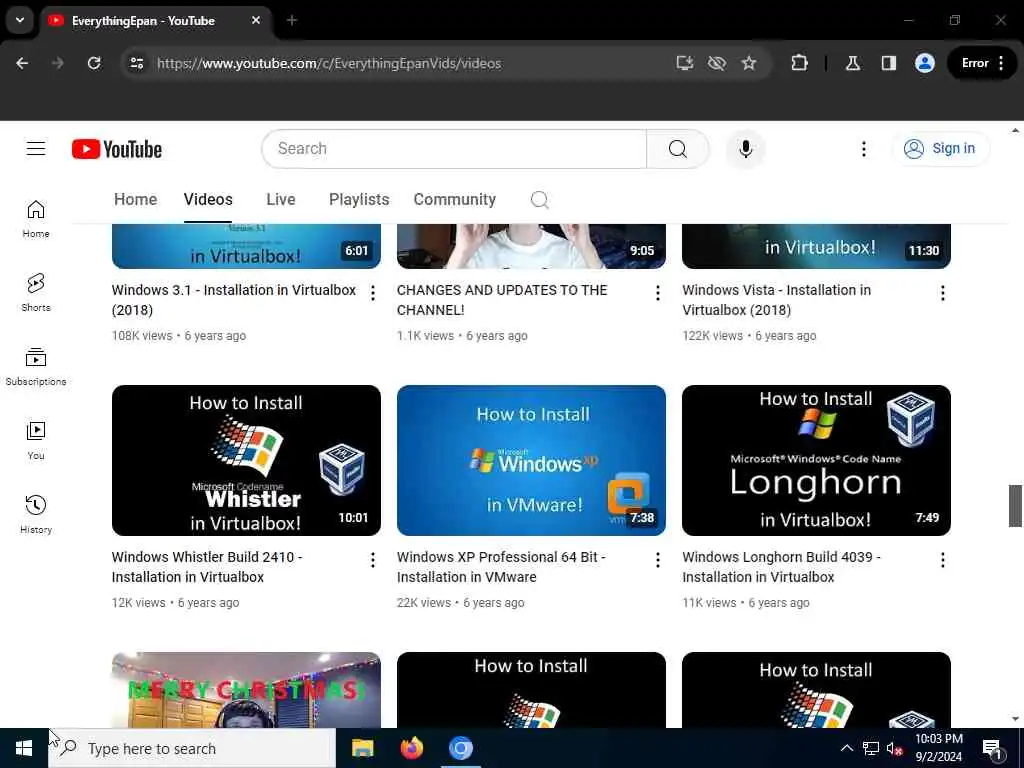
Task: Click the page vertical scrollbar thumb
Action: (x=1015, y=505)
